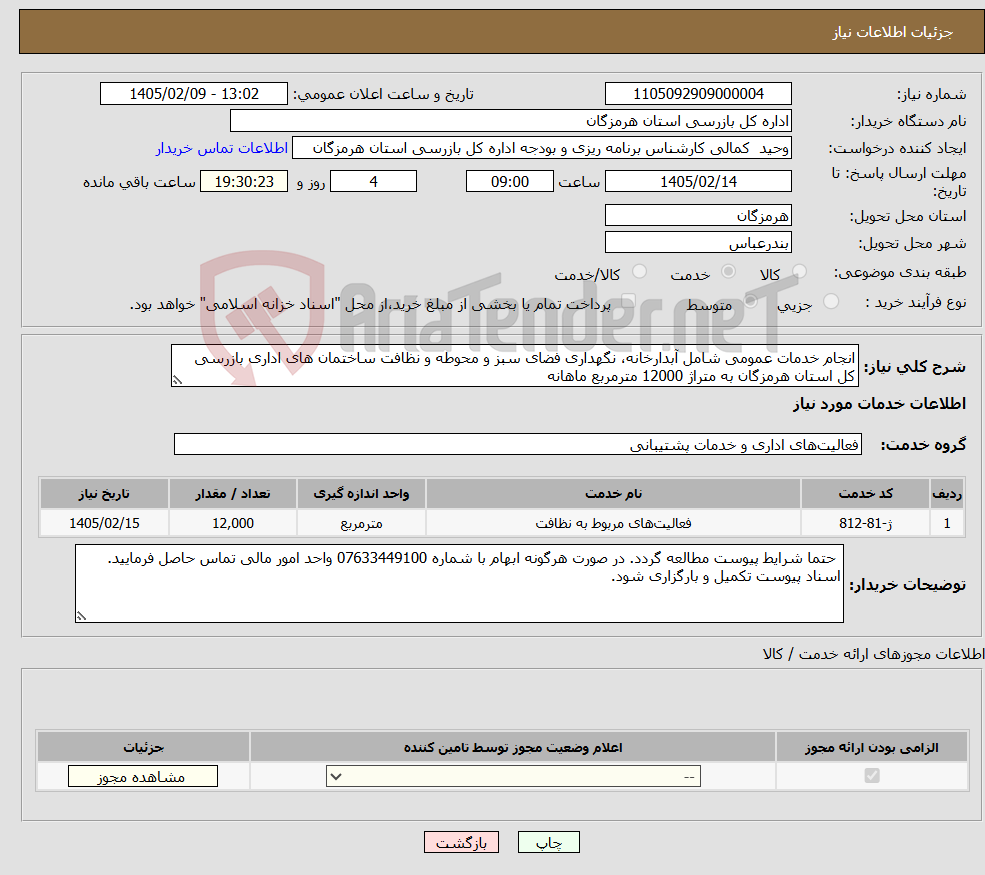Click the جزئیات اطلاعات نیاز page title
This screenshot has height=875, width=985.
(x=893, y=32)
